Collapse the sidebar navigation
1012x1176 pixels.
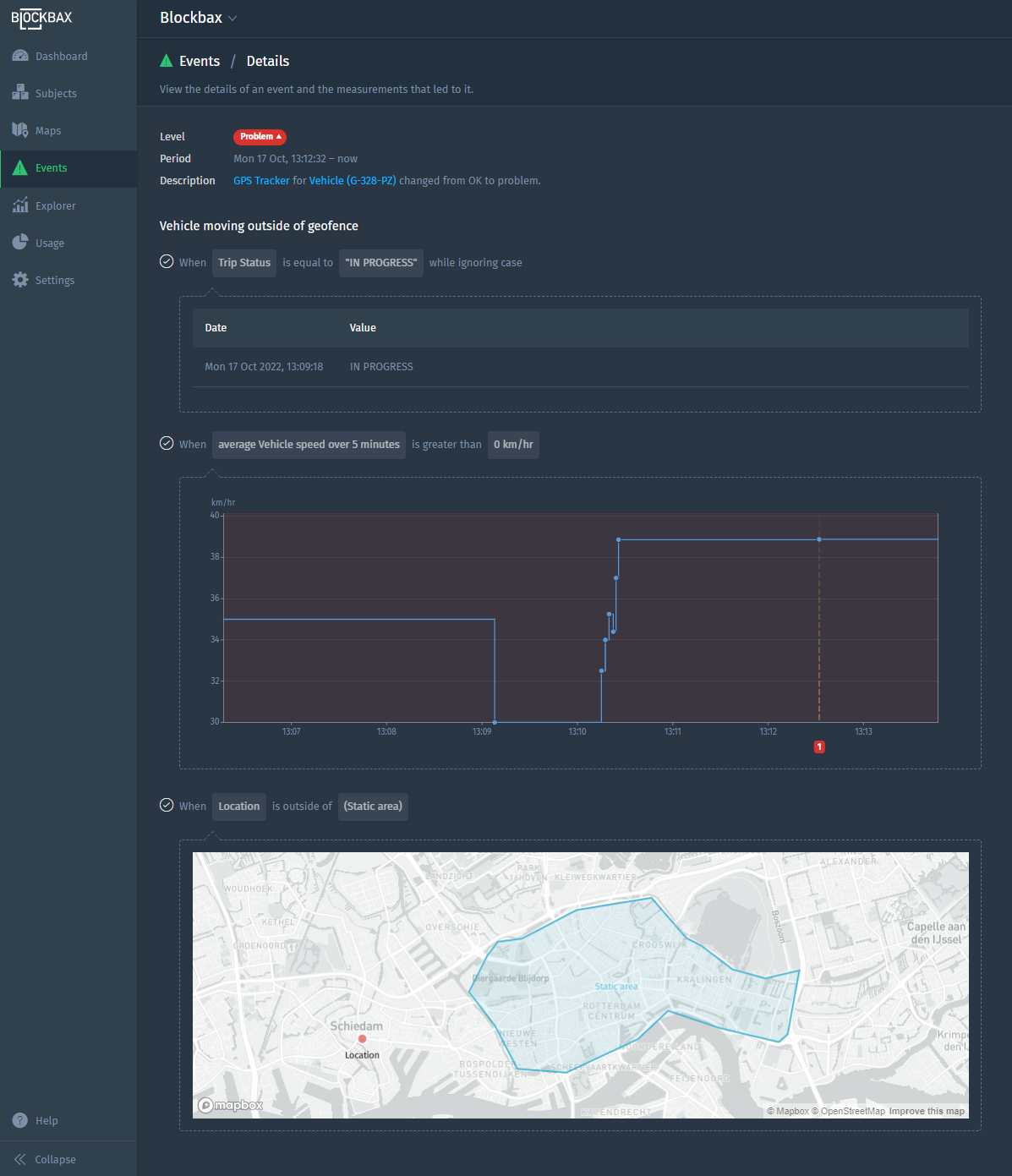tap(45, 1159)
